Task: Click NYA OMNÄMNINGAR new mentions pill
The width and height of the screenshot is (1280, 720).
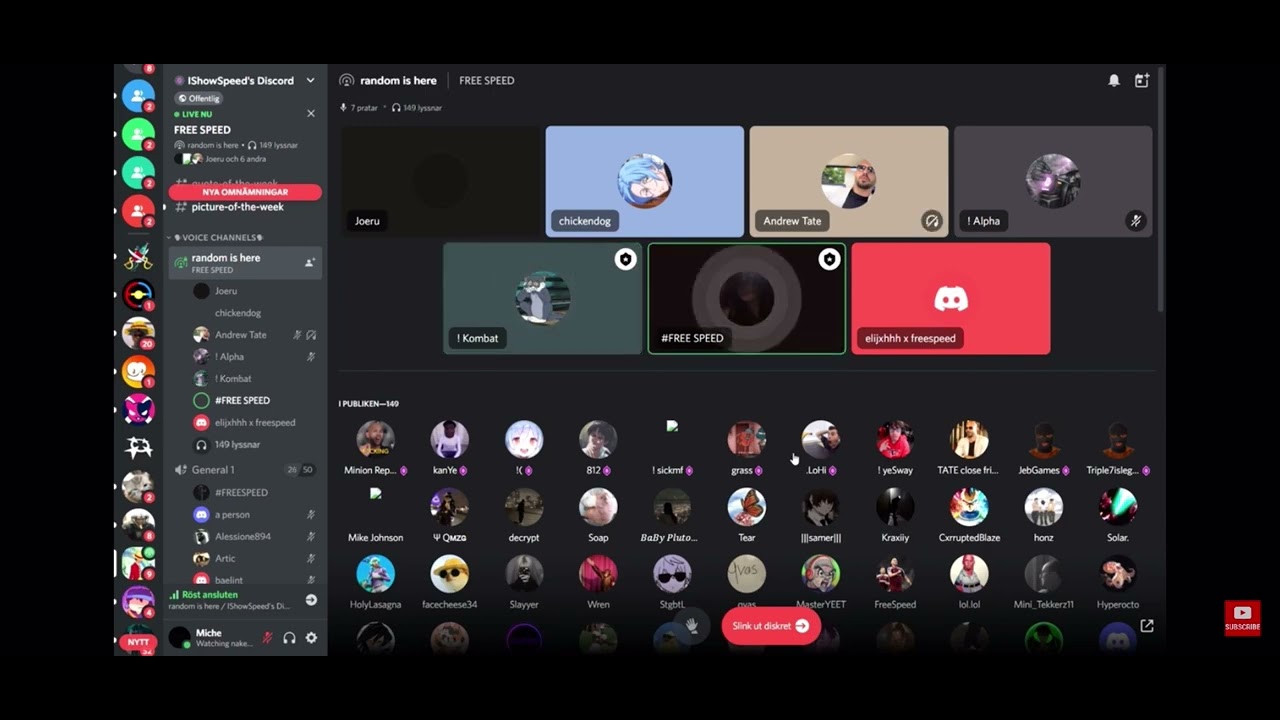Action: click(x=245, y=192)
